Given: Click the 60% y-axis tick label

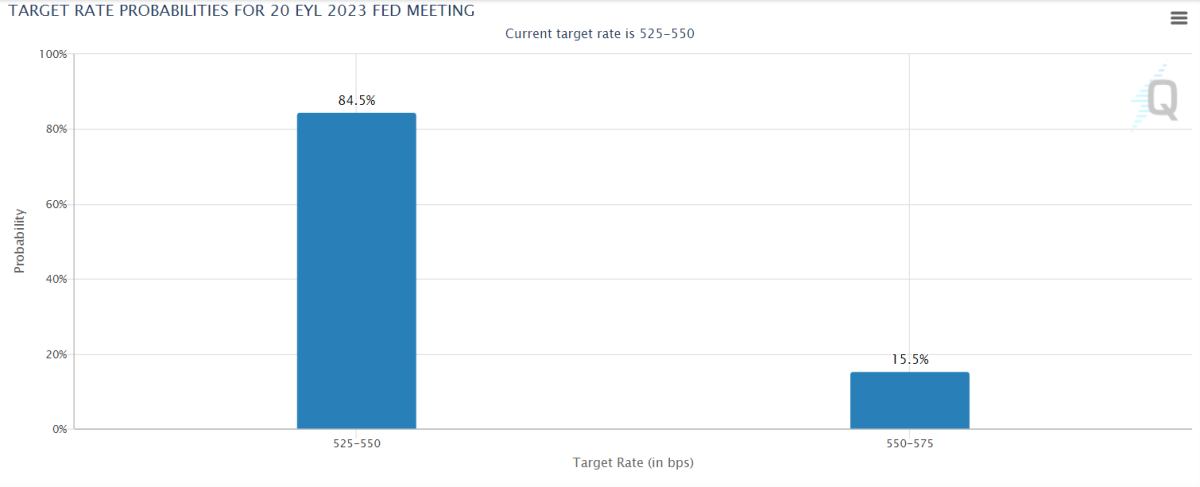Looking at the screenshot, I should coord(54,204).
